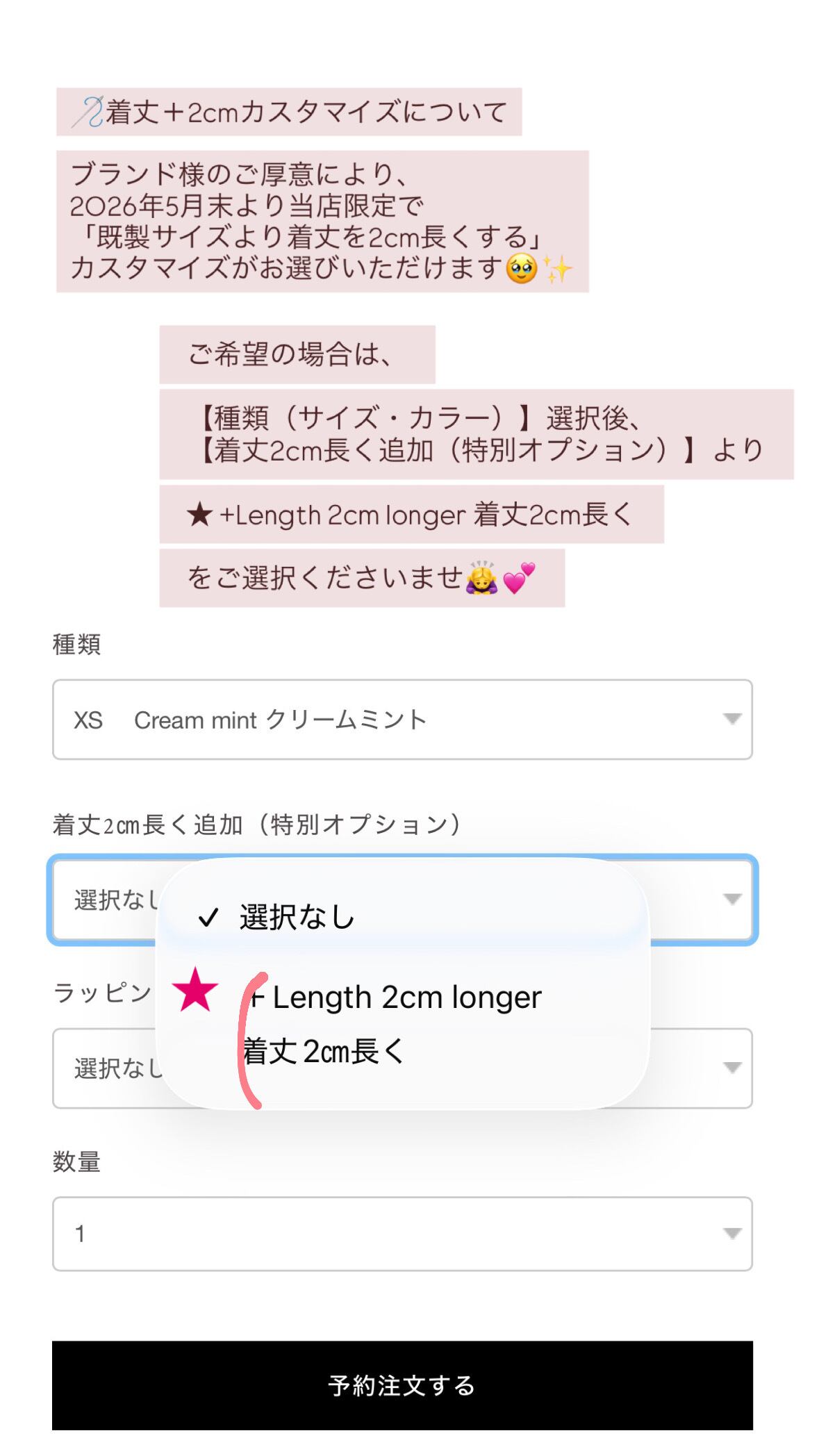
Task: Select the checked 選択なし option in popup
Action: coord(403,917)
